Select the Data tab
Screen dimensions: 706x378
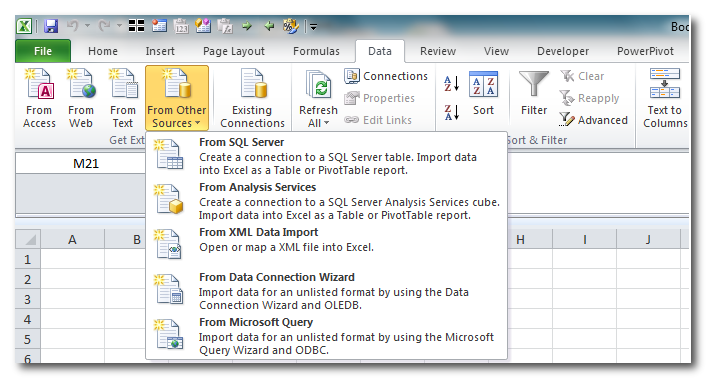tap(380, 51)
